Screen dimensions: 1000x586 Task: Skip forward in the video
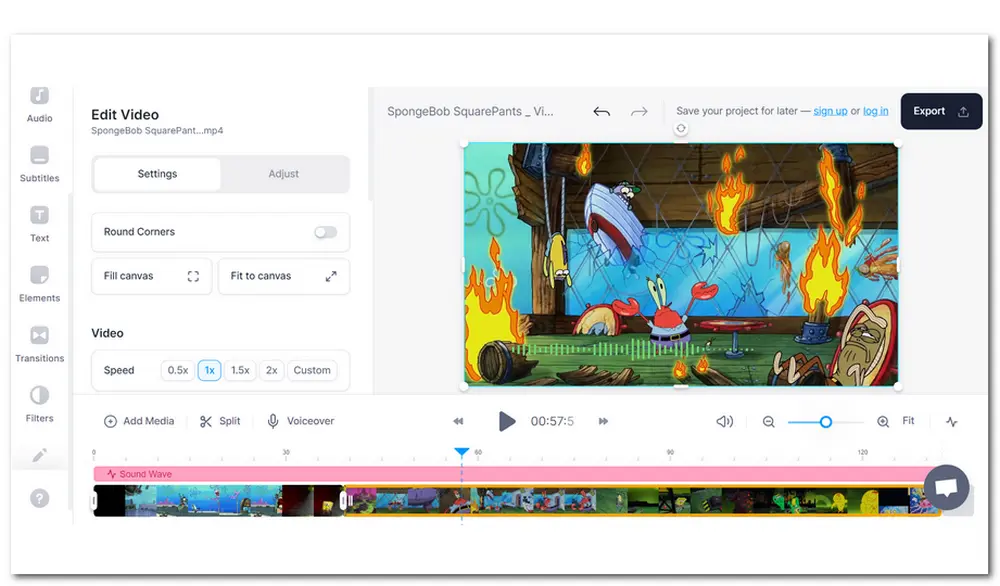603,421
